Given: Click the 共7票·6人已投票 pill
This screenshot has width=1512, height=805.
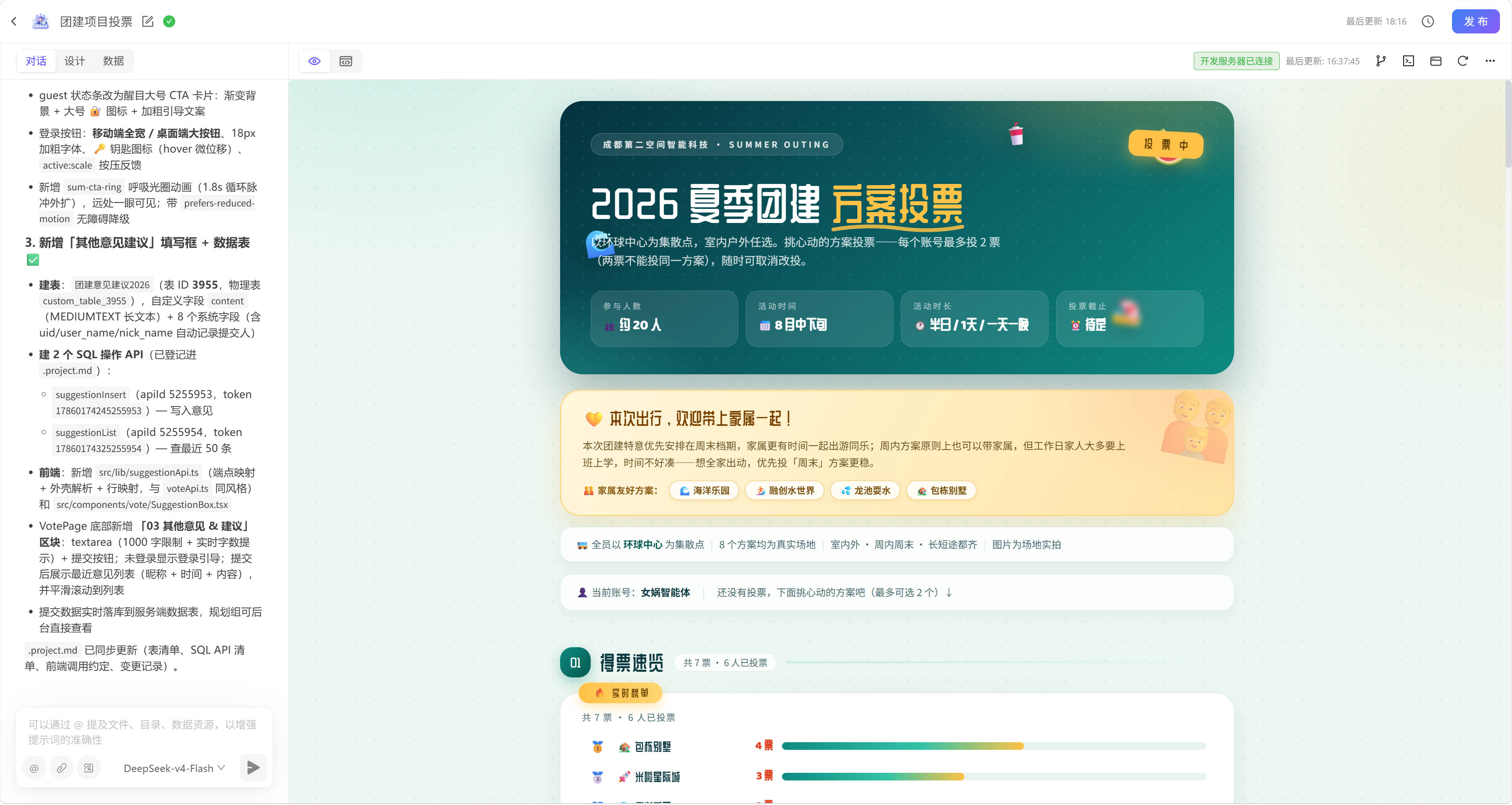Looking at the screenshot, I should point(725,663).
